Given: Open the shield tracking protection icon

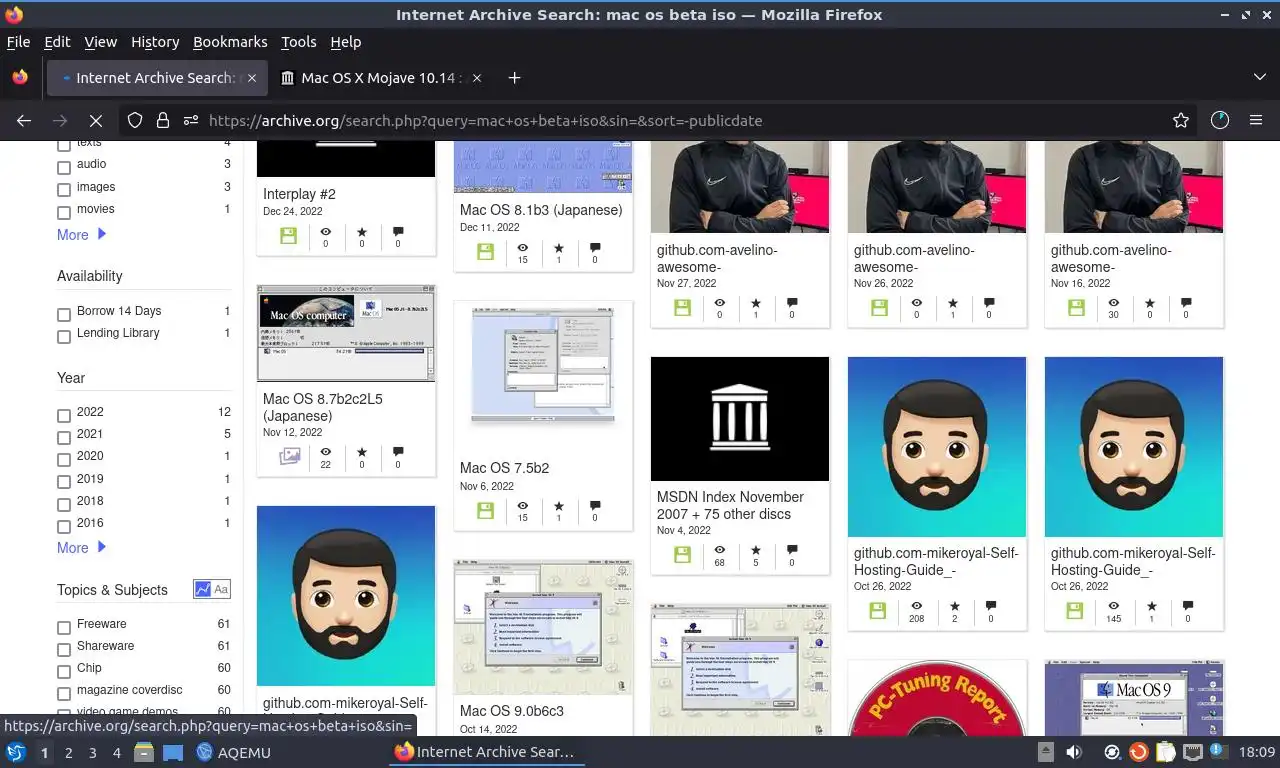Looking at the screenshot, I should click(x=135, y=120).
